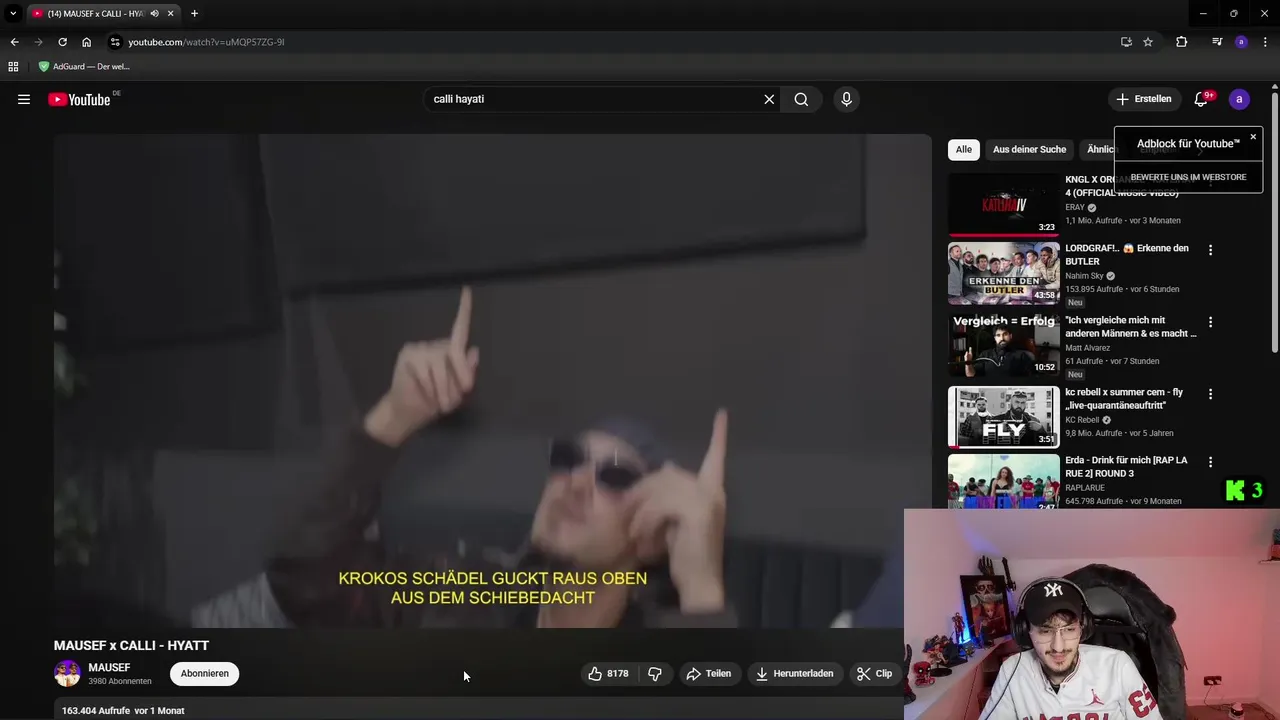
Task: Close the MAUSEF x CALLI browser tab
Action: 171,14
